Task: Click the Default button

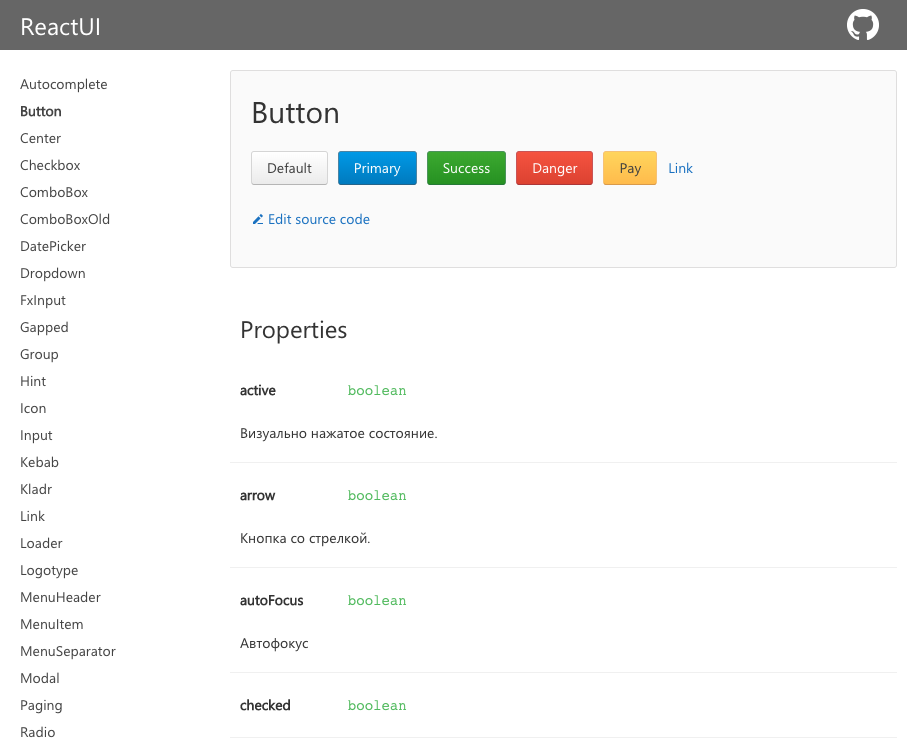Action: pos(289,168)
